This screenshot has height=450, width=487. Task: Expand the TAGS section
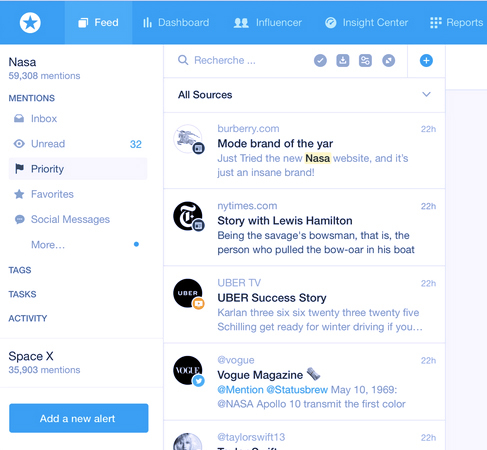pos(20,270)
